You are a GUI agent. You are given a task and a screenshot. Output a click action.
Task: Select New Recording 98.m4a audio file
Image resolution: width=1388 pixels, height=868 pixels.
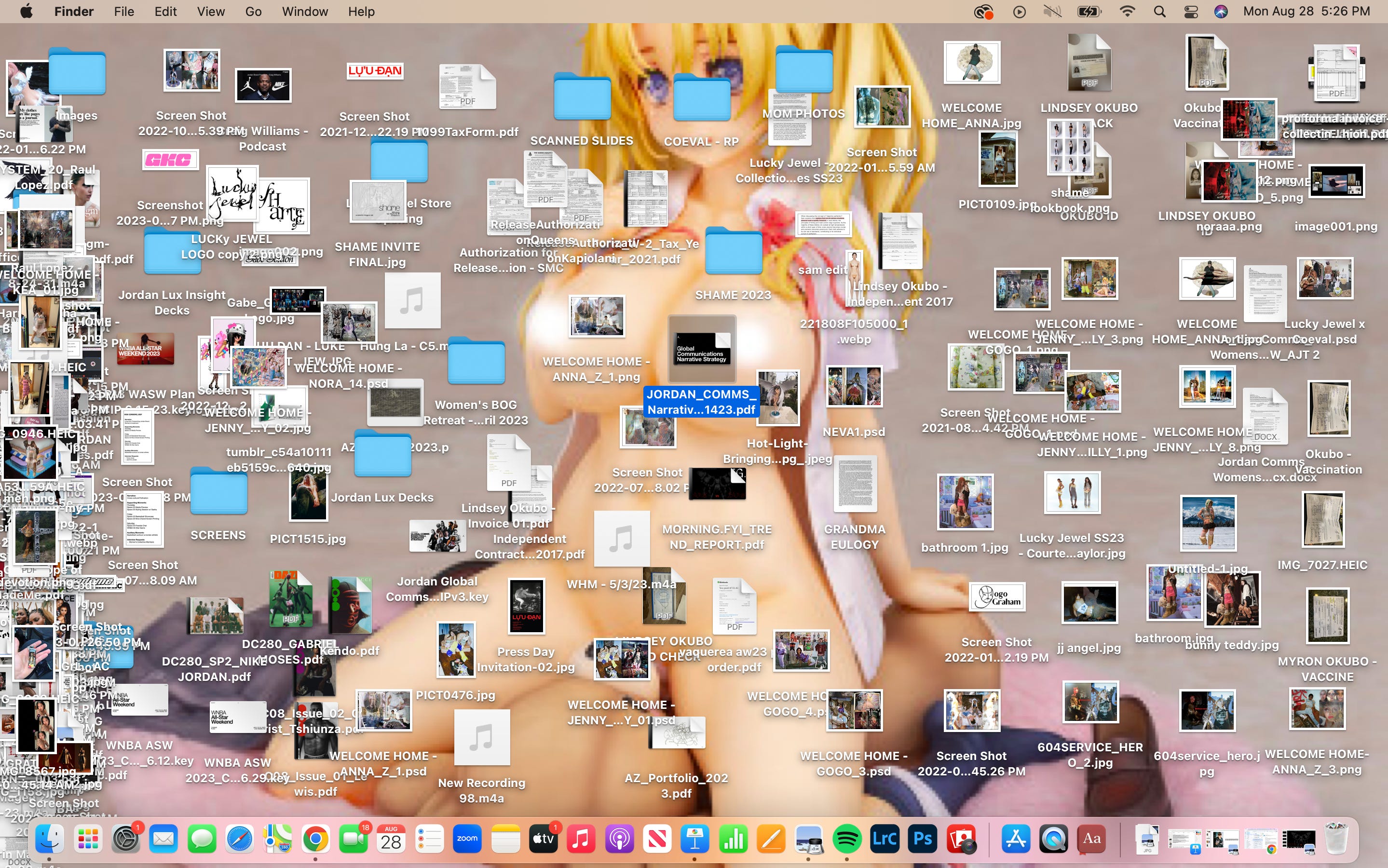click(x=482, y=738)
